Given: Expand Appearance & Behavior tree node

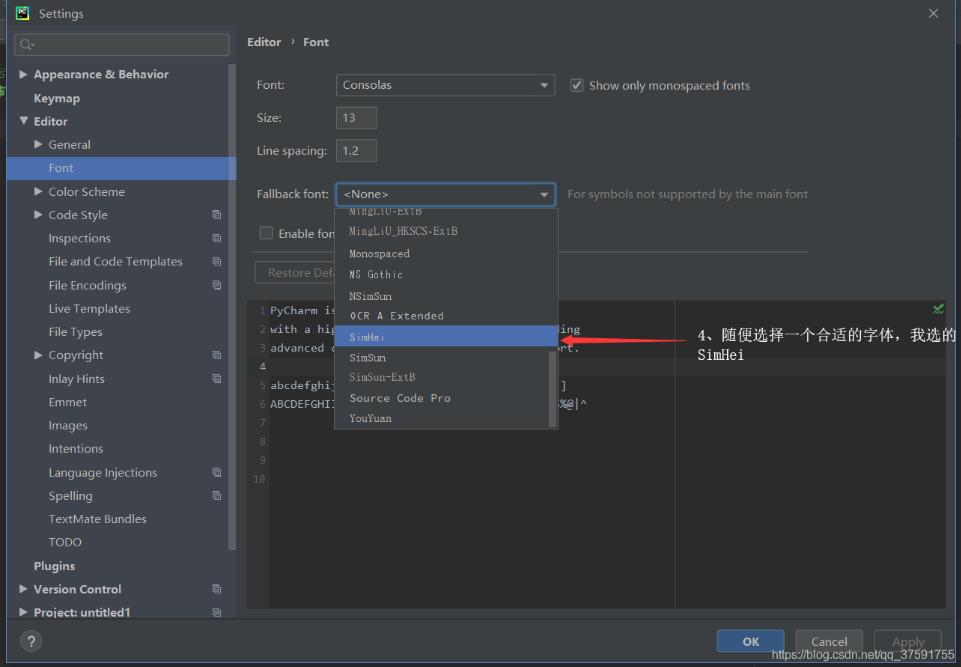Looking at the screenshot, I should pos(24,74).
